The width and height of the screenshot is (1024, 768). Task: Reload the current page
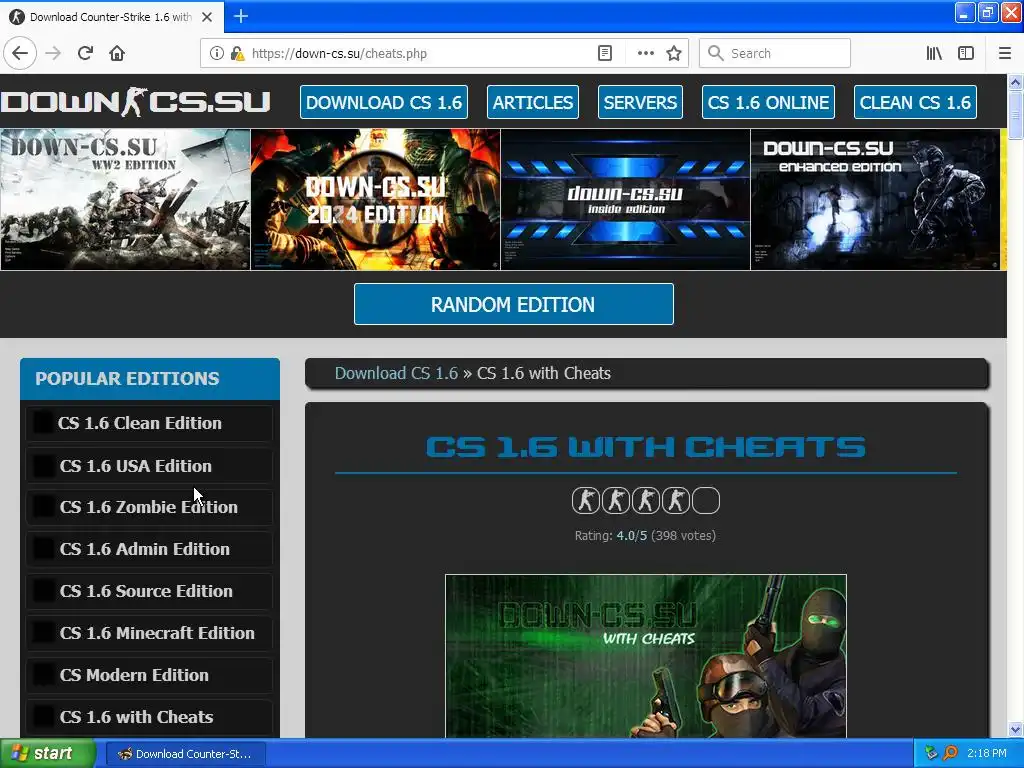[x=85, y=53]
